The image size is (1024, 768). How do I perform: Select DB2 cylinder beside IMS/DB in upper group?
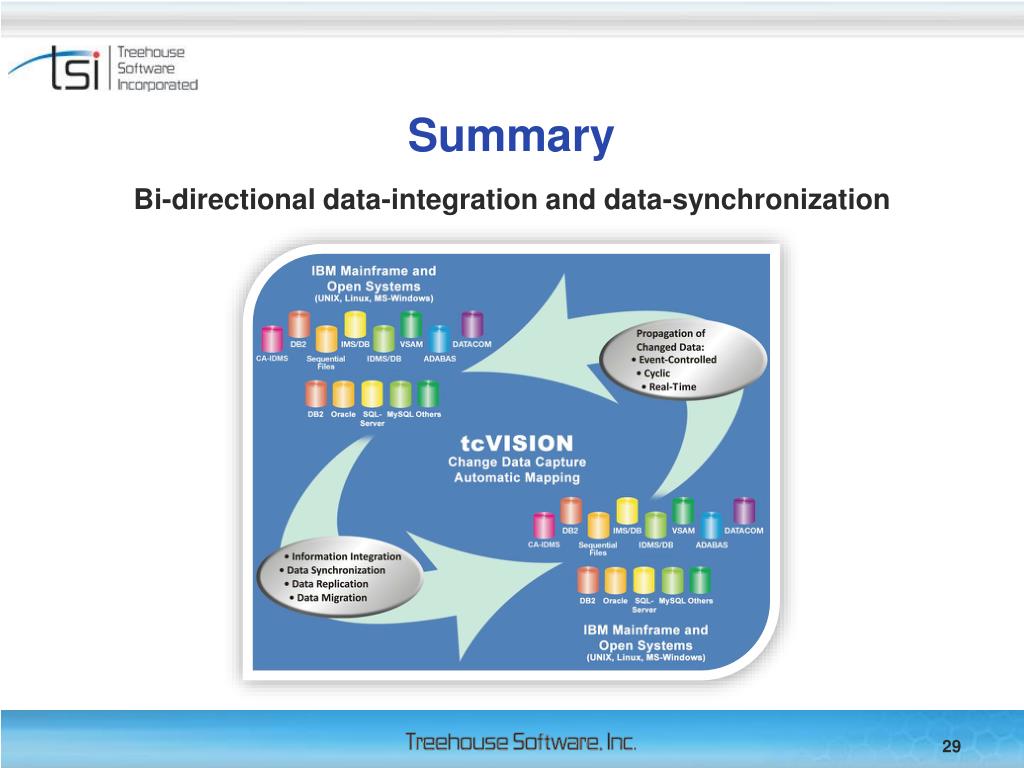click(299, 325)
